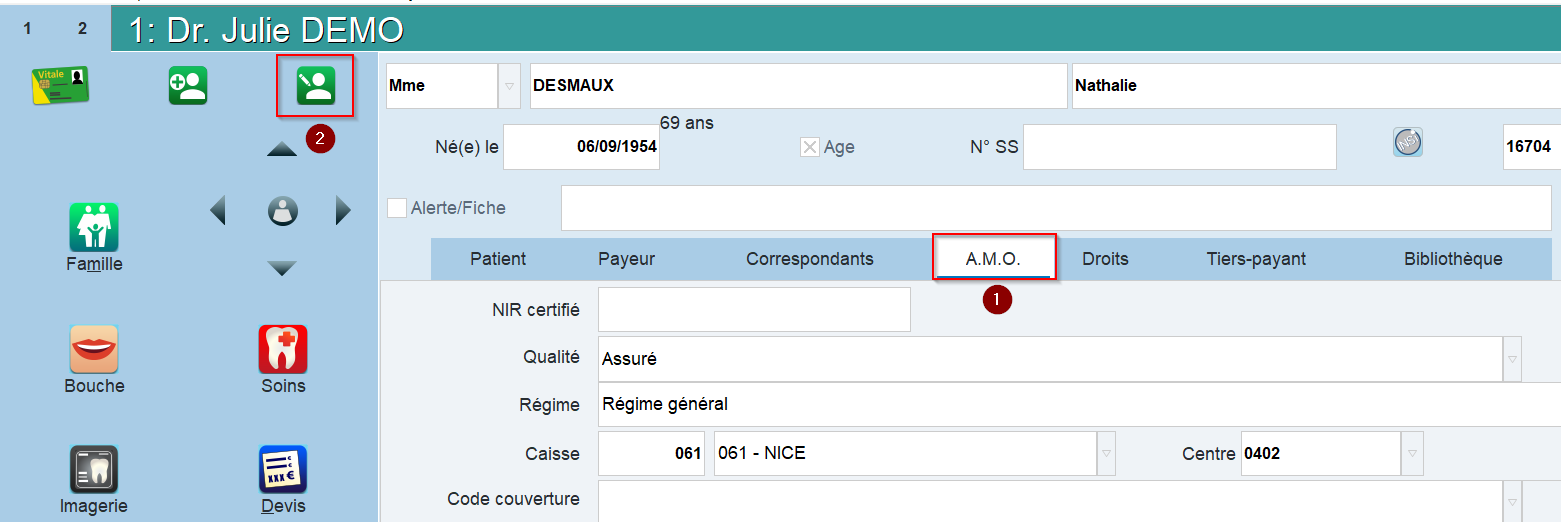Image resolution: width=1561 pixels, height=522 pixels.
Task: Open the Droits tab
Action: pyautogui.click(x=1105, y=259)
